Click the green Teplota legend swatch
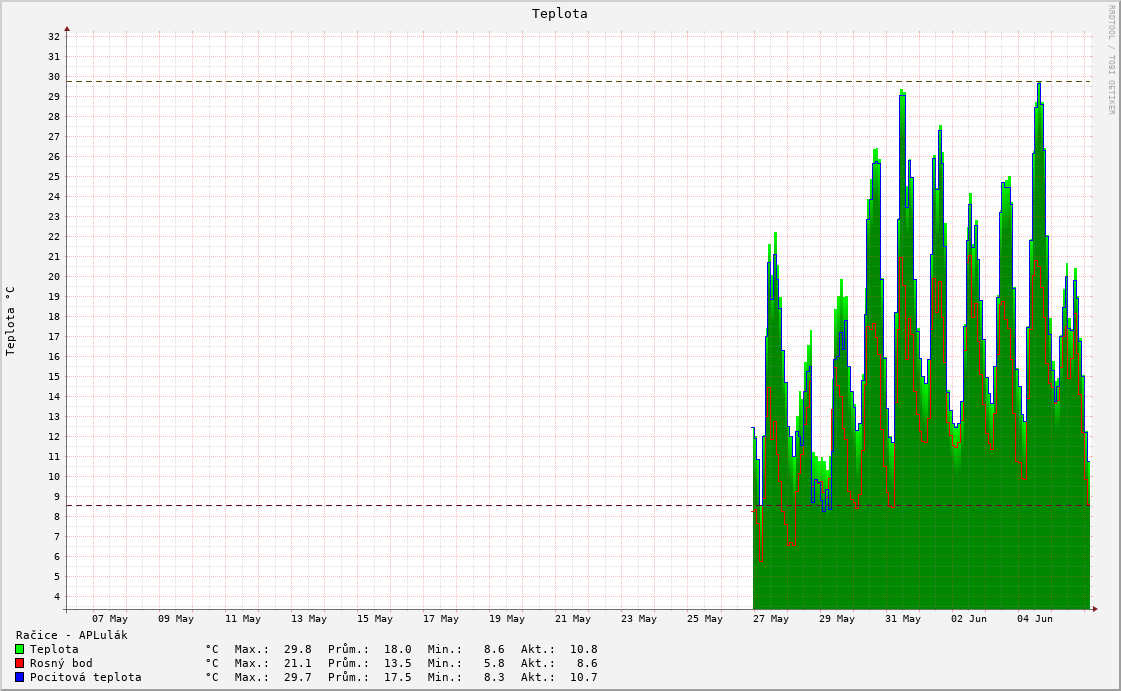This screenshot has height=691, width=1121. 20,650
